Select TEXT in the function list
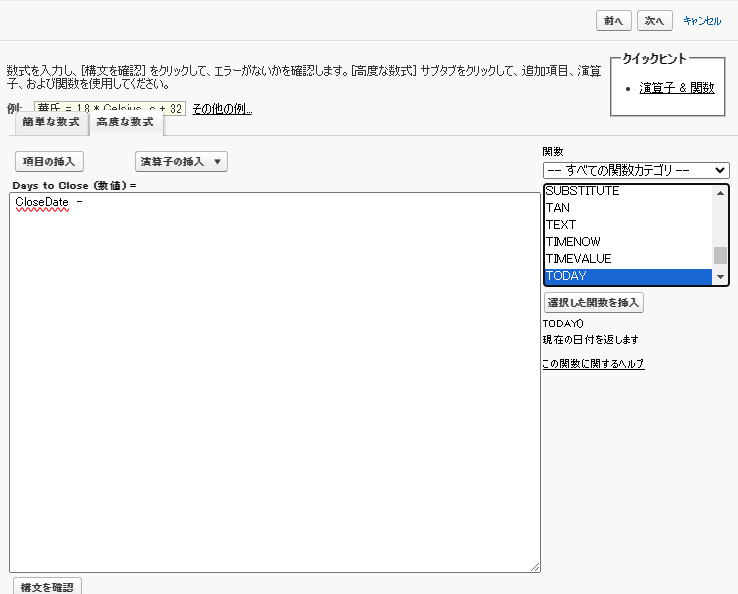The height and width of the screenshot is (594, 738). point(628,225)
